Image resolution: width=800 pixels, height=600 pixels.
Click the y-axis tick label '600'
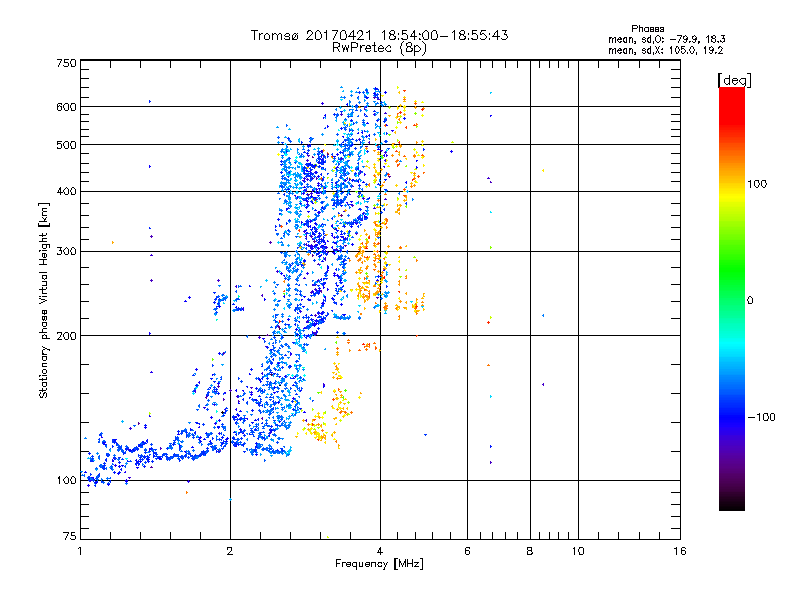[66, 107]
